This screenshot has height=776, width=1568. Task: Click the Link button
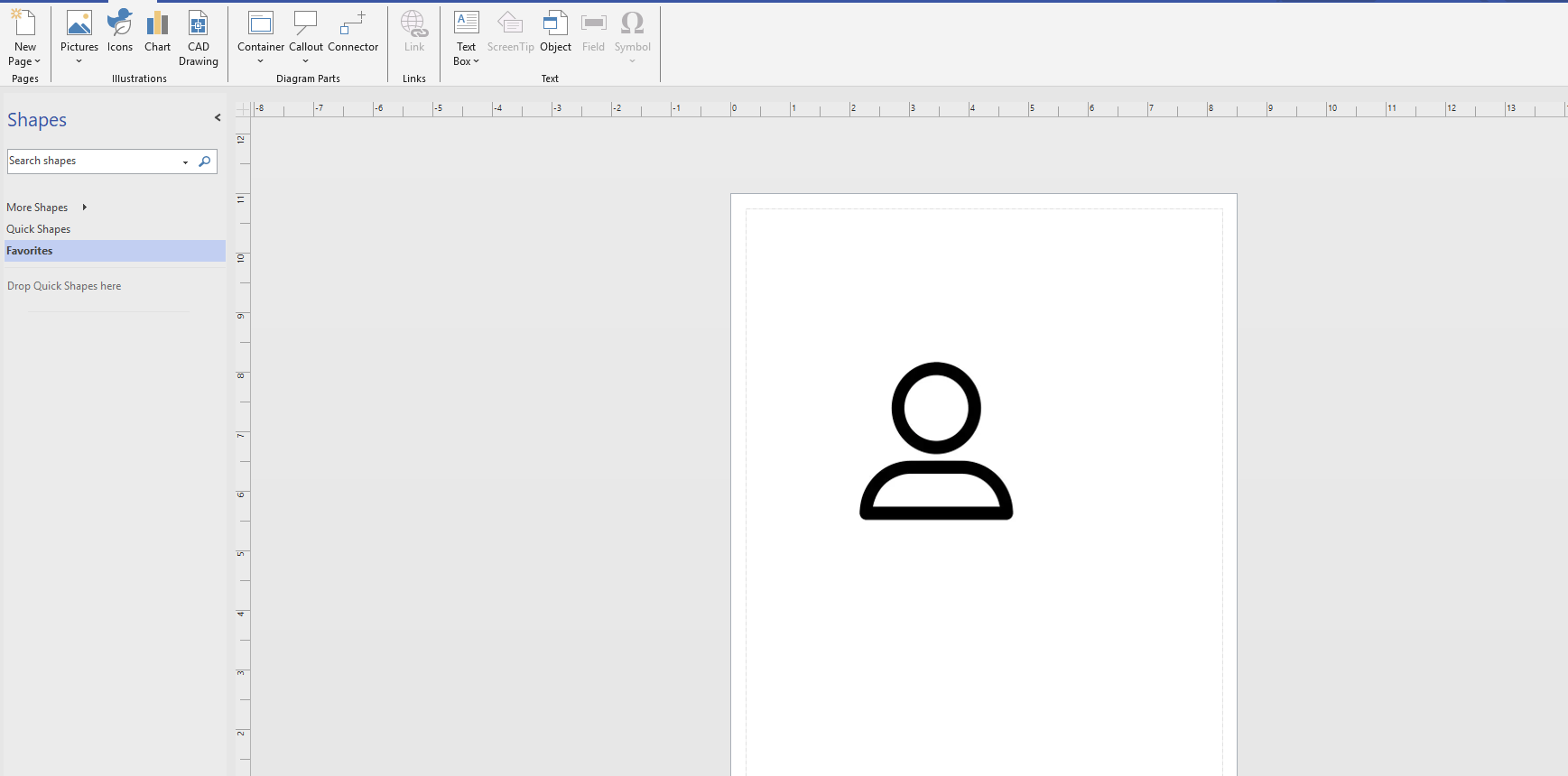414,32
